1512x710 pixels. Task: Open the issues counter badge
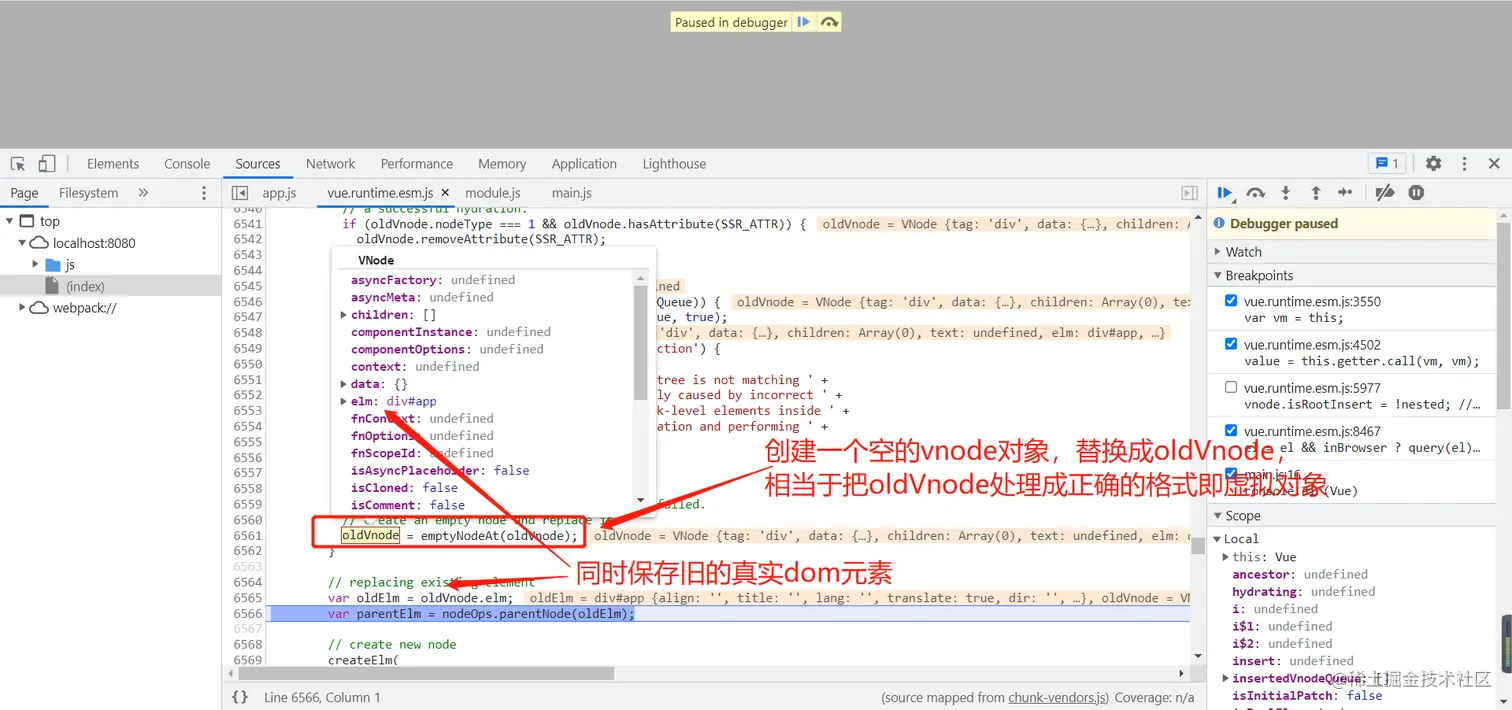click(x=1387, y=164)
